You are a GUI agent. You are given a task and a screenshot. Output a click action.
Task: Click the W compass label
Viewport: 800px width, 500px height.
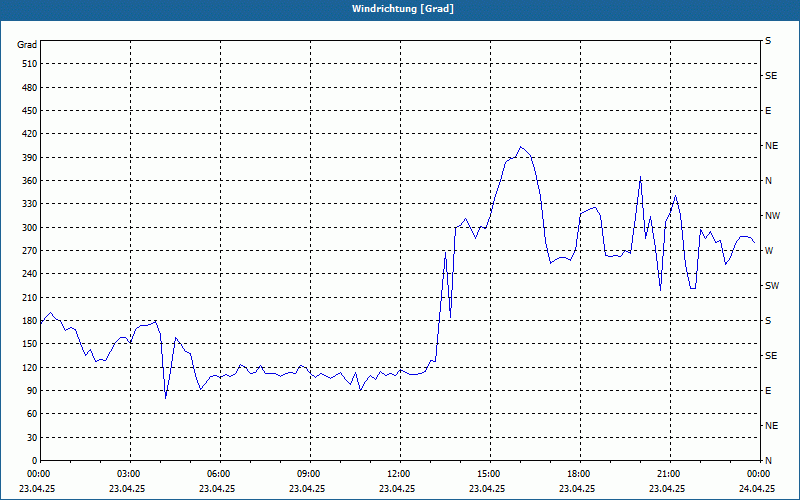click(769, 251)
